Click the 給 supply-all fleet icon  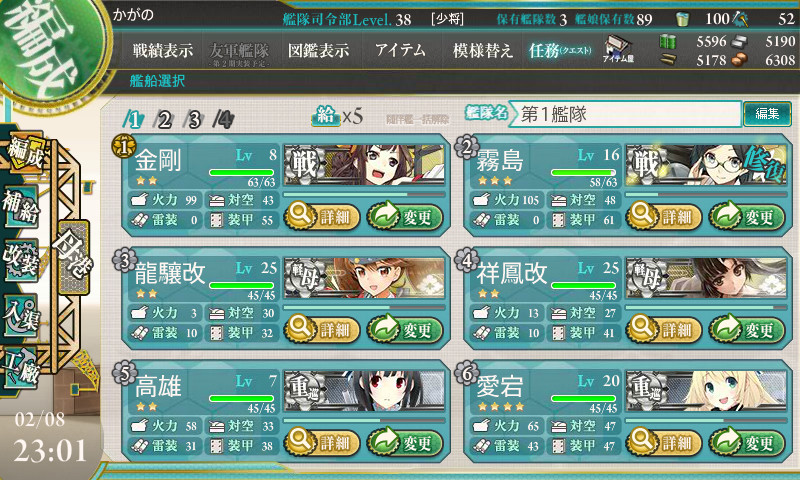point(326,115)
